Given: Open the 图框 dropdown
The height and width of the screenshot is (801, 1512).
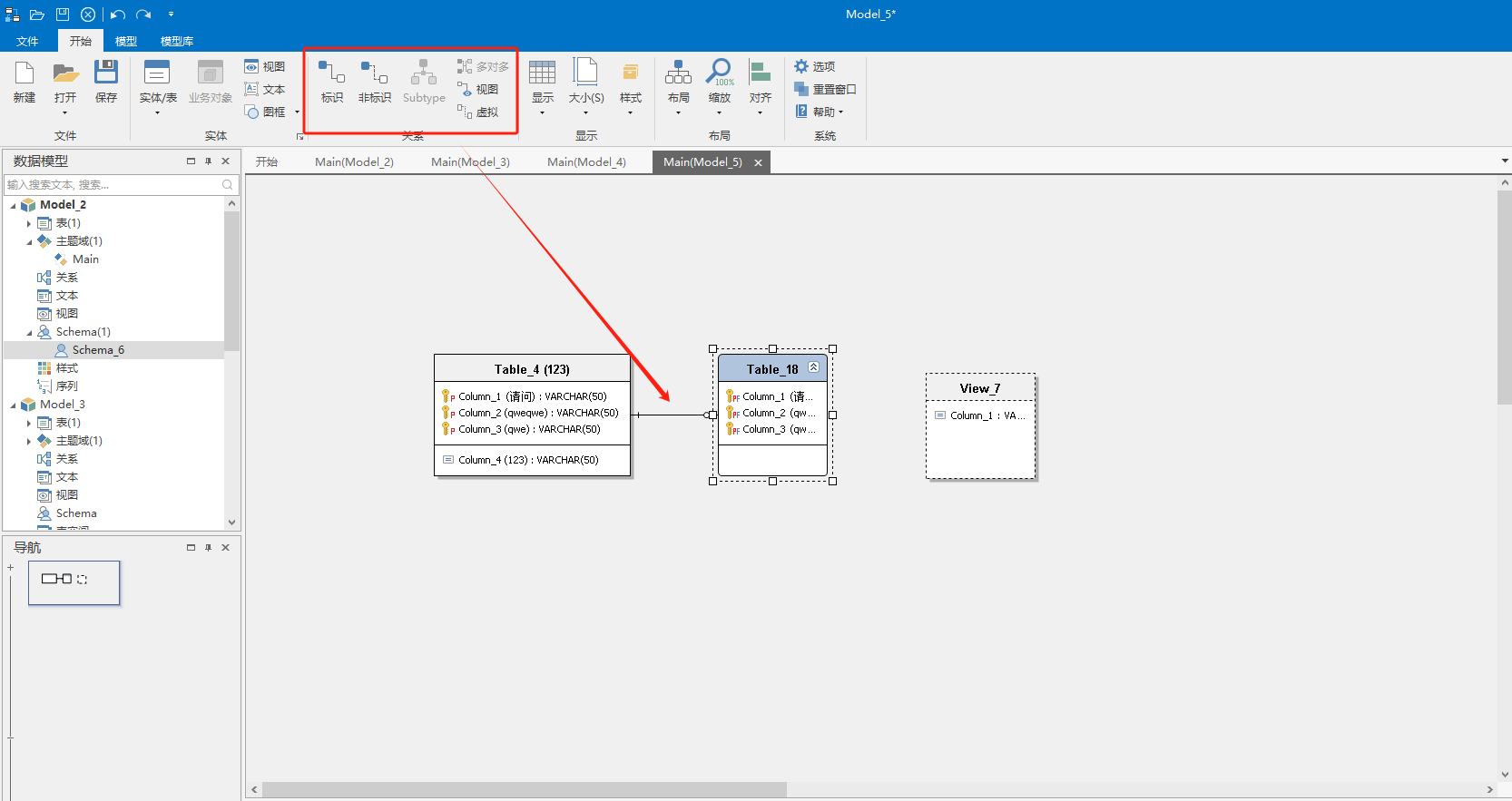Looking at the screenshot, I should pyautogui.click(x=297, y=112).
